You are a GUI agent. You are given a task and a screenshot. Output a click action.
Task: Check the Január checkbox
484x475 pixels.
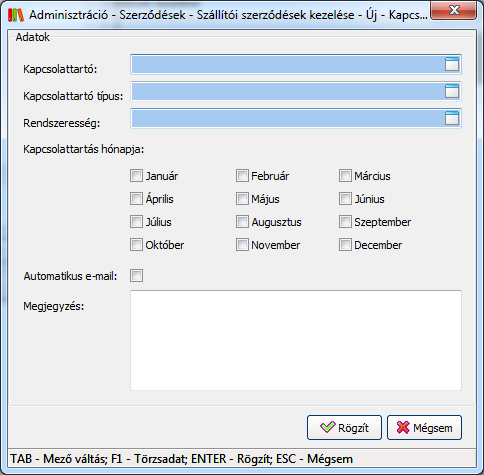(136, 176)
